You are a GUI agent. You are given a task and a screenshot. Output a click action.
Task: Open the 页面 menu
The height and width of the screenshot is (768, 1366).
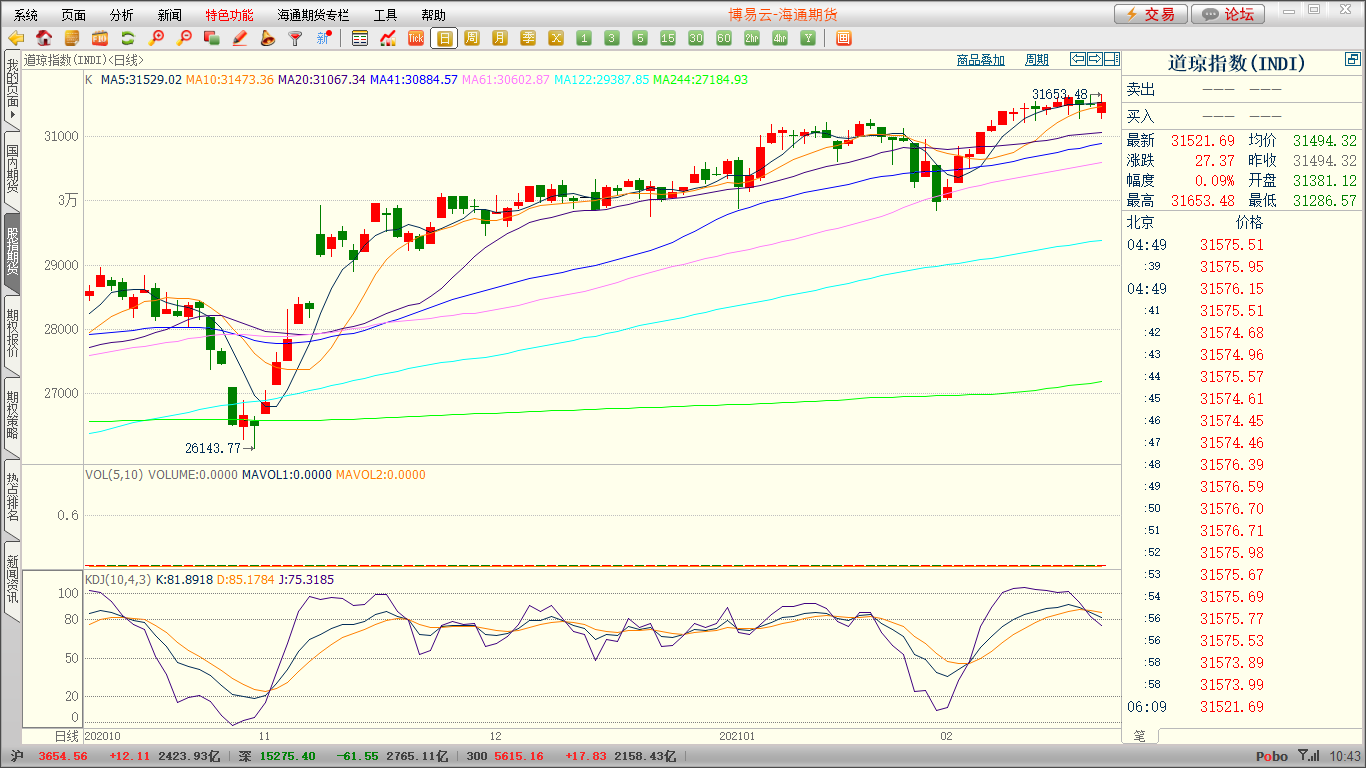[x=74, y=15]
